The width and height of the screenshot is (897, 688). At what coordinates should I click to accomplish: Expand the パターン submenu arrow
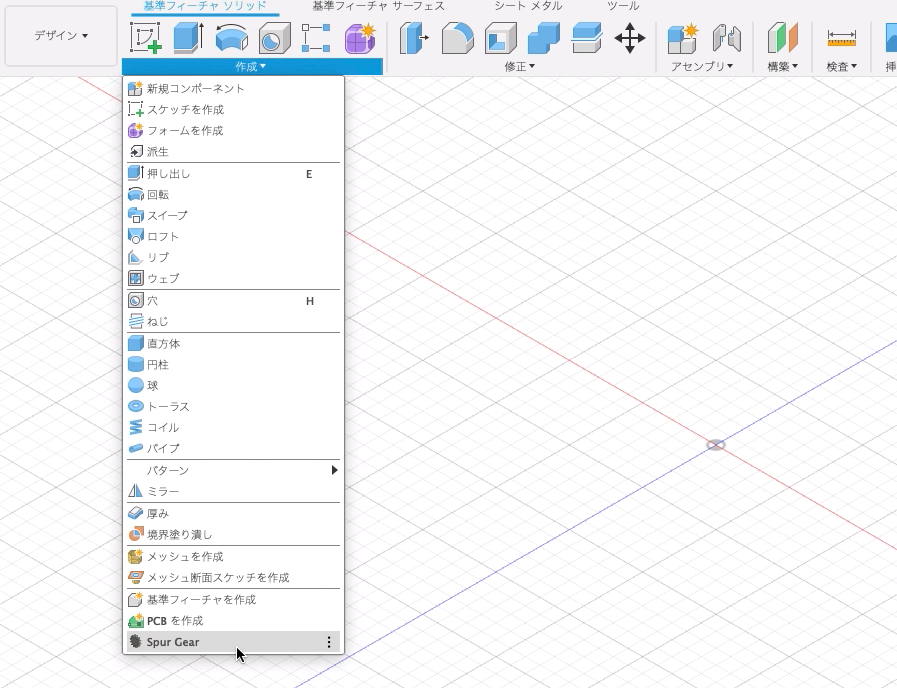335,470
